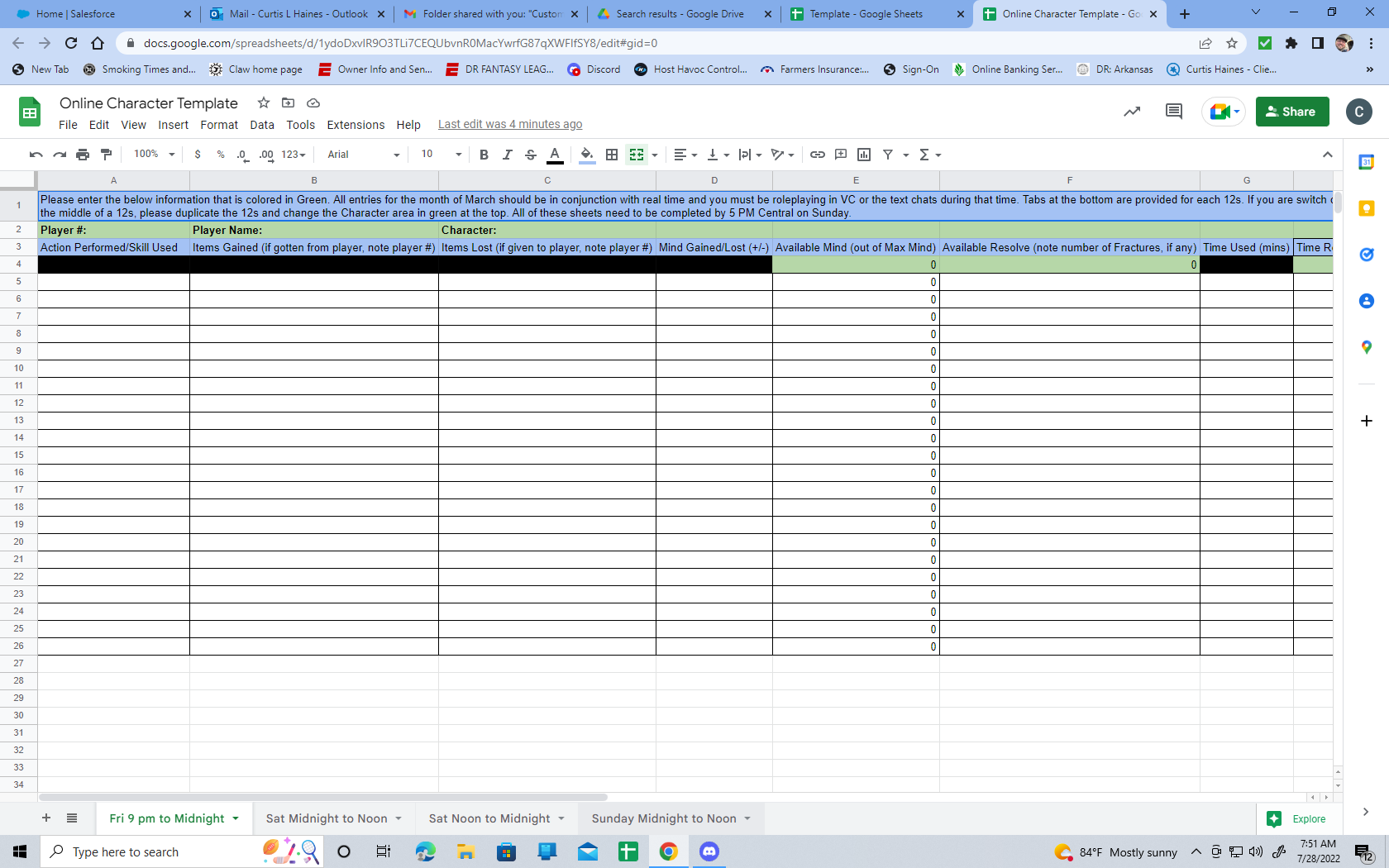
Task: Click the Undo icon in toolbar
Action: pos(36,155)
